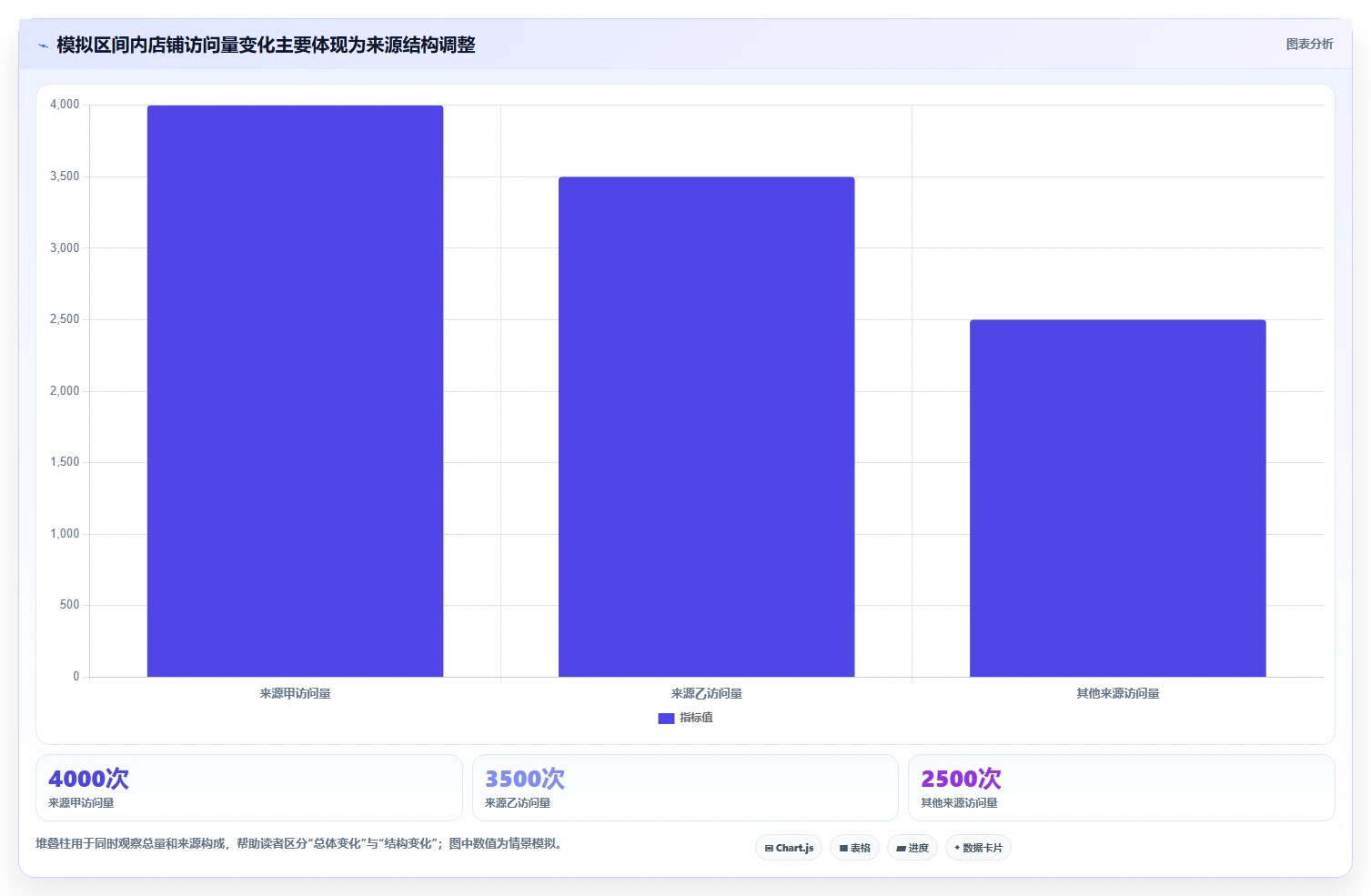The image size is (1371, 896).
Task: Click the 其他来源访问量 x-axis label
Action: pos(1117,694)
